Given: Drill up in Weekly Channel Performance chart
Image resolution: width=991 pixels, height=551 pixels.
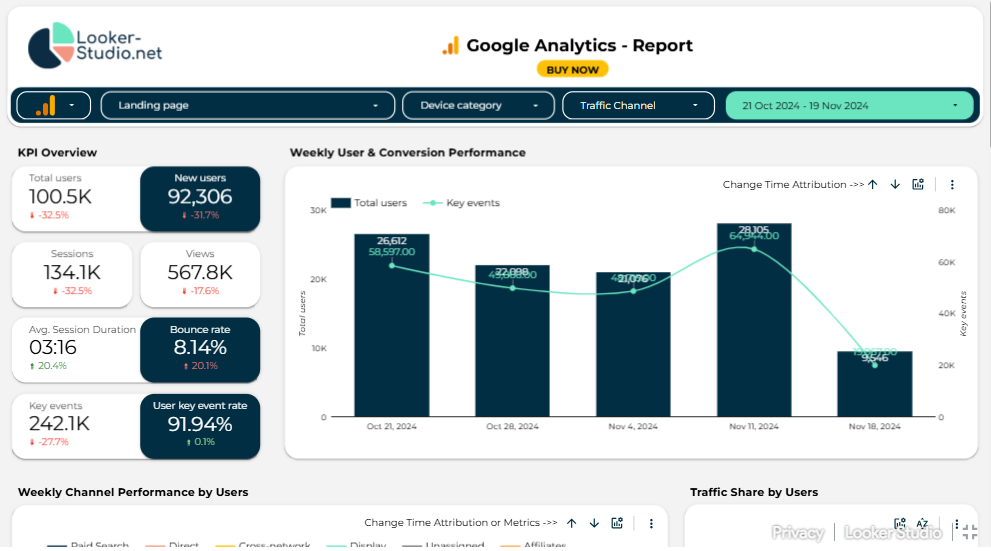Looking at the screenshot, I should (x=572, y=523).
